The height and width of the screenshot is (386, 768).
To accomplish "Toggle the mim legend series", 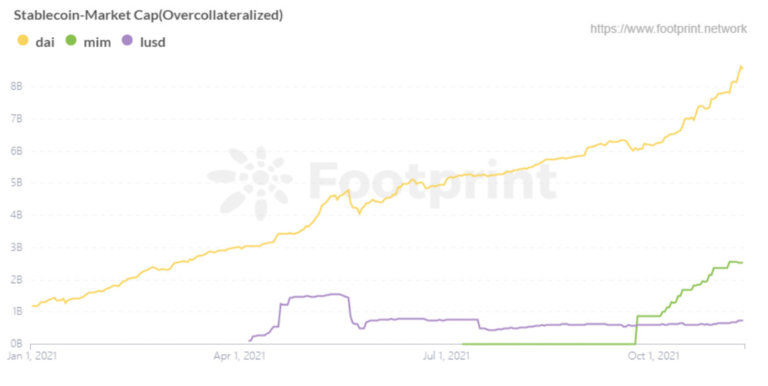I will (88, 42).
